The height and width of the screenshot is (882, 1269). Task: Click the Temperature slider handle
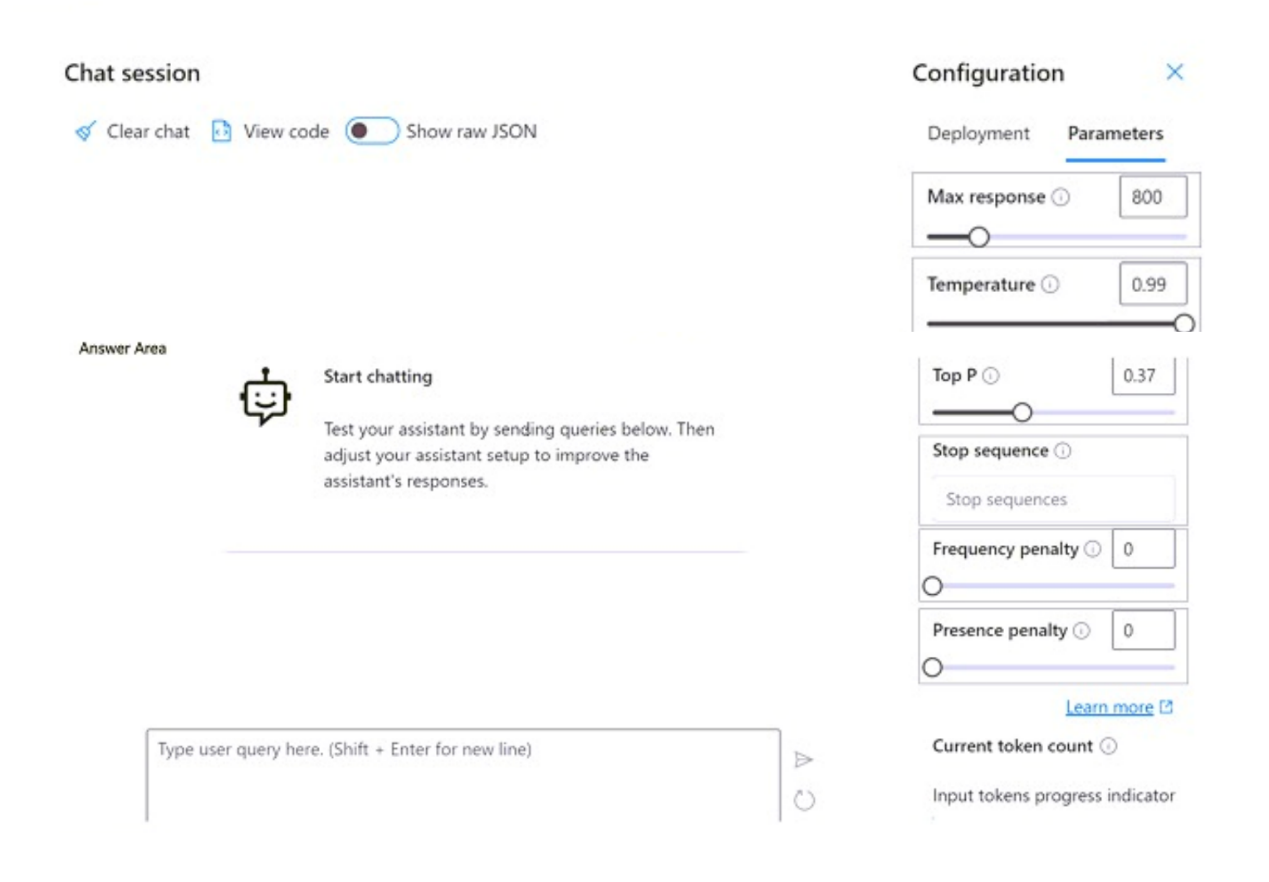tap(1184, 323)
